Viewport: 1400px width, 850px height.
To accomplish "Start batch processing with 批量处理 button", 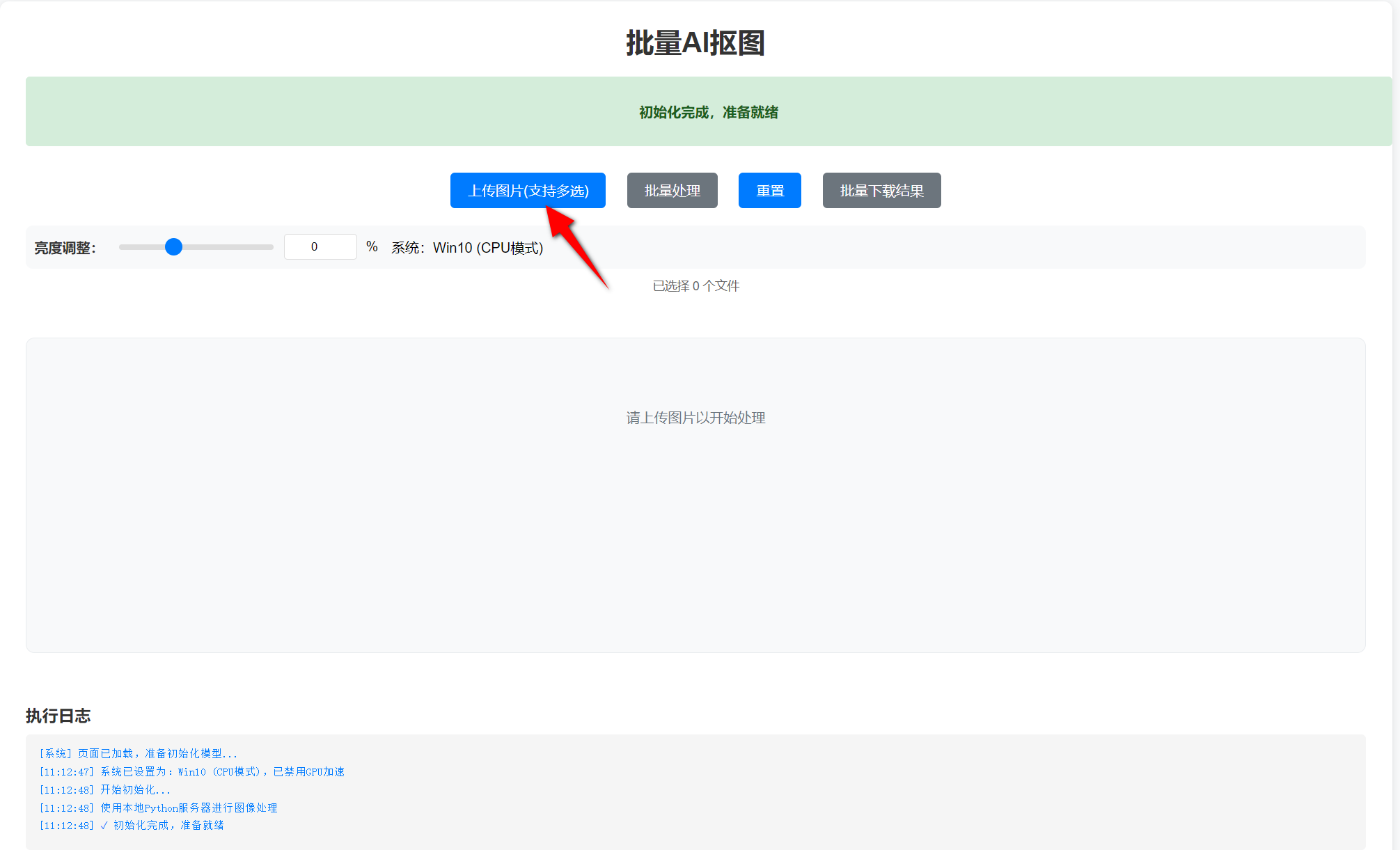I will [x=672, y=190].
